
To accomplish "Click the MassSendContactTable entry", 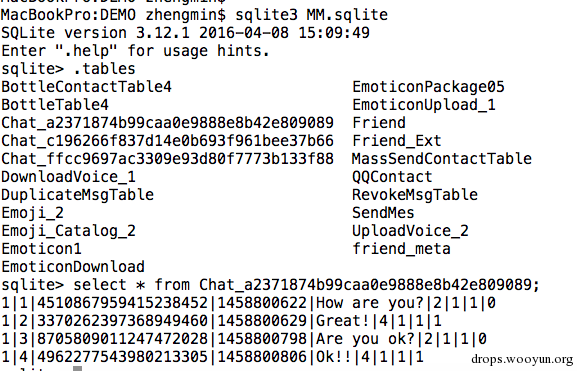I will (x=442, y=159).
